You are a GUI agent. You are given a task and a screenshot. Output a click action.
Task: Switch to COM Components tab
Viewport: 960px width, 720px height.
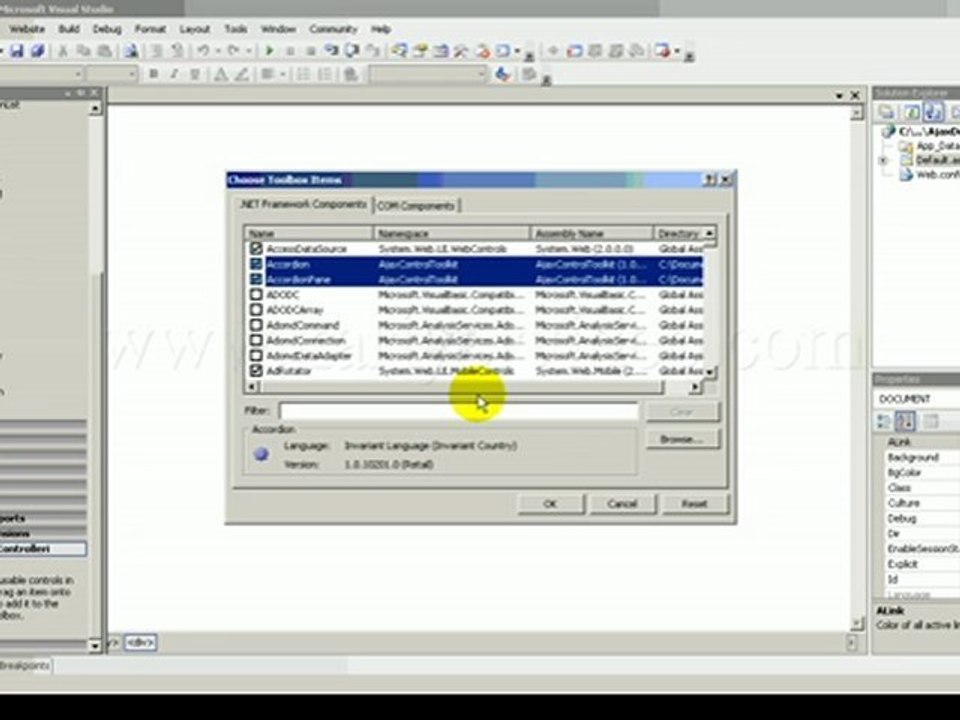tap(416, 206)
